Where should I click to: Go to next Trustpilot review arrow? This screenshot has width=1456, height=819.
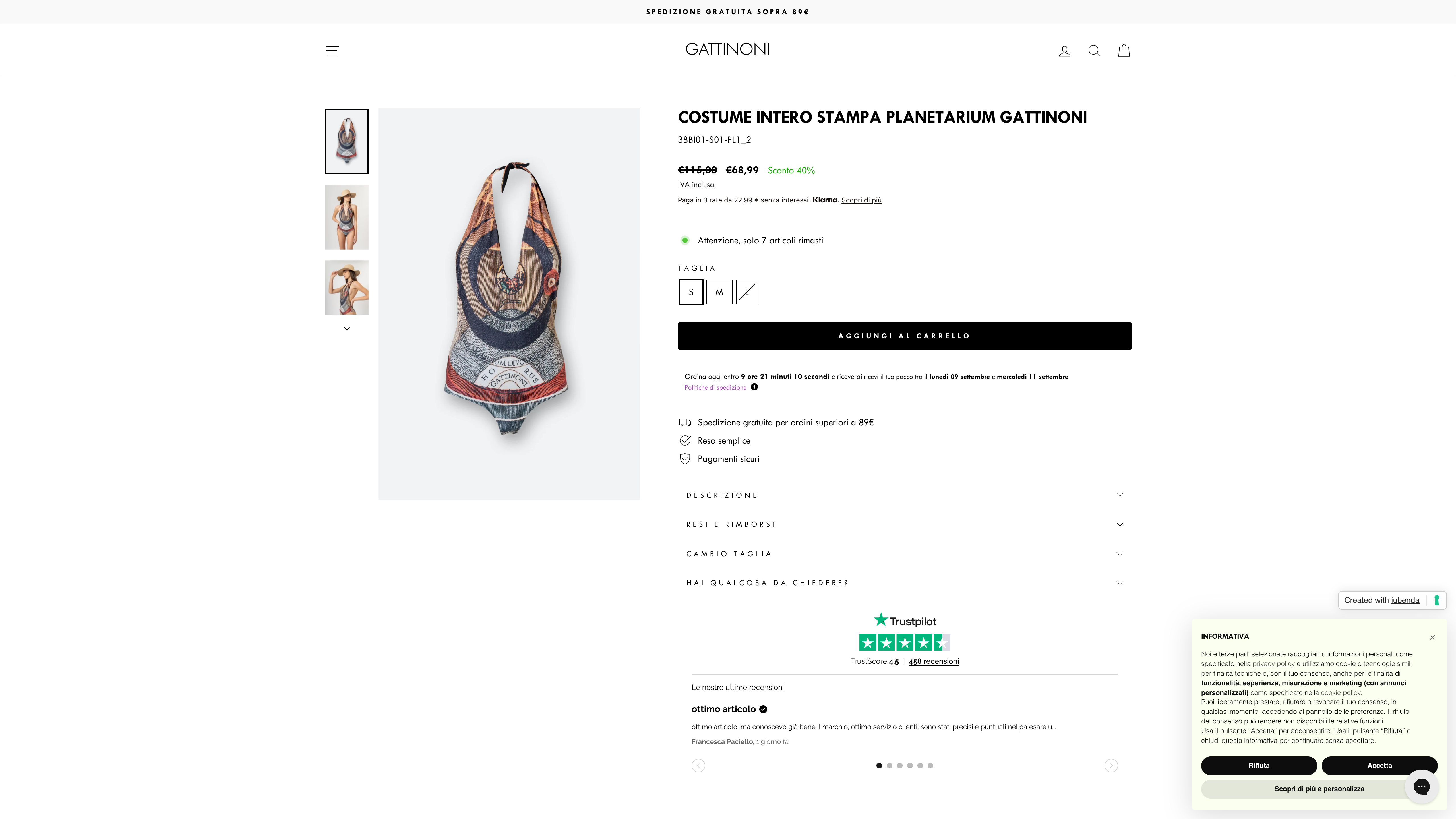pyautogui.click(x=1111, y=765)
